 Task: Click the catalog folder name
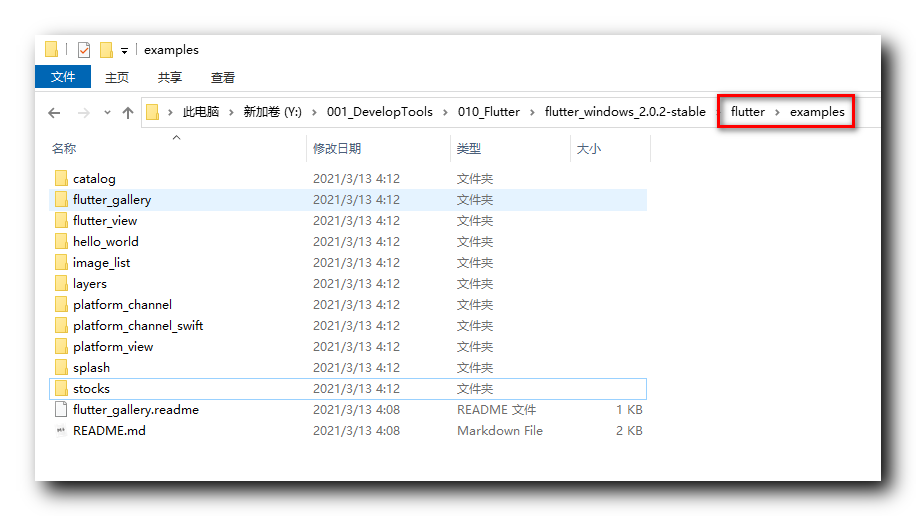94,179
